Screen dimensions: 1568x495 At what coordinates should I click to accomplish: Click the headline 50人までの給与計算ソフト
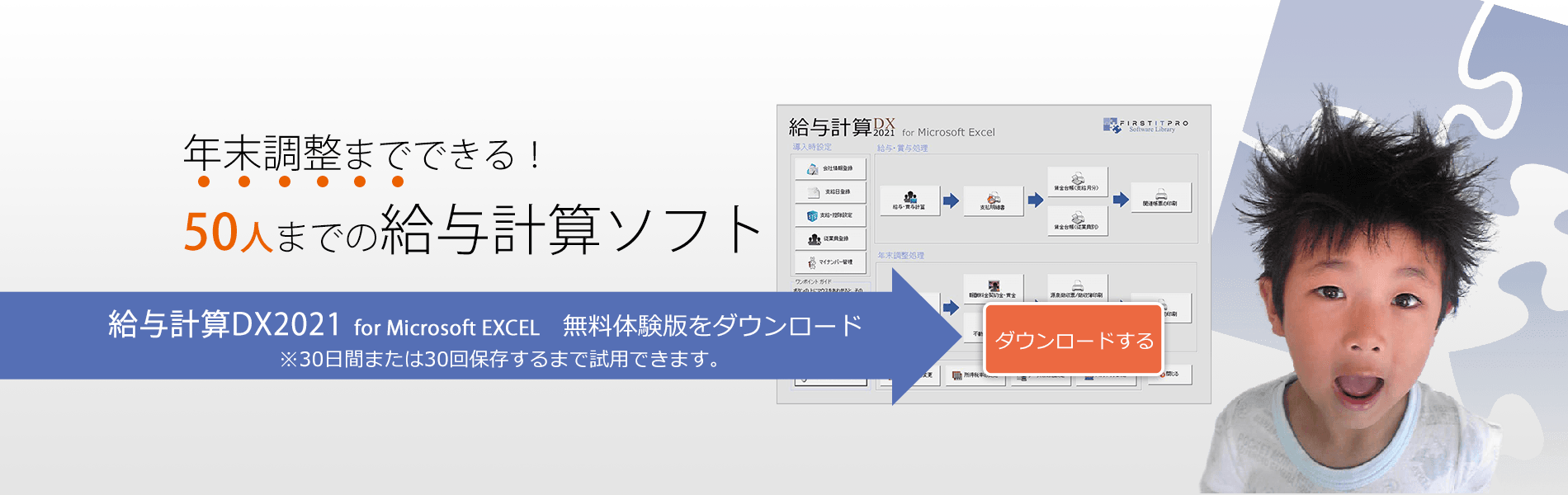pos(472,230)
